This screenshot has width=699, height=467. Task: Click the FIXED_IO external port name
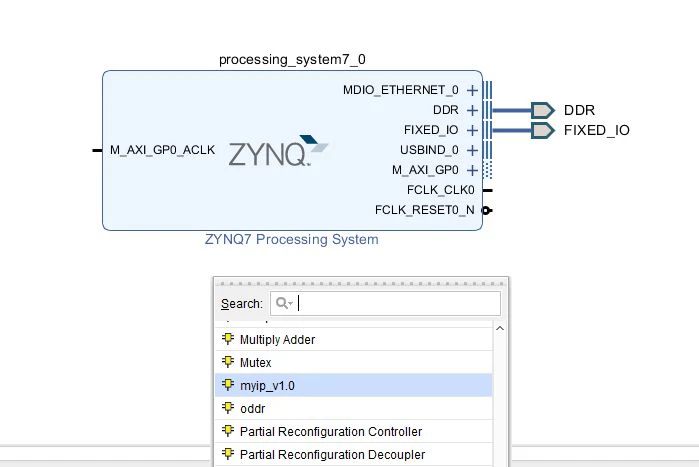(x=596, y=131)
